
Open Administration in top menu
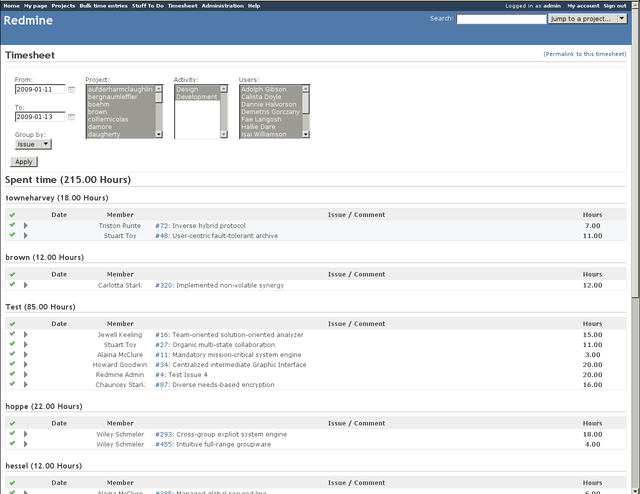(x=222, y=6)
